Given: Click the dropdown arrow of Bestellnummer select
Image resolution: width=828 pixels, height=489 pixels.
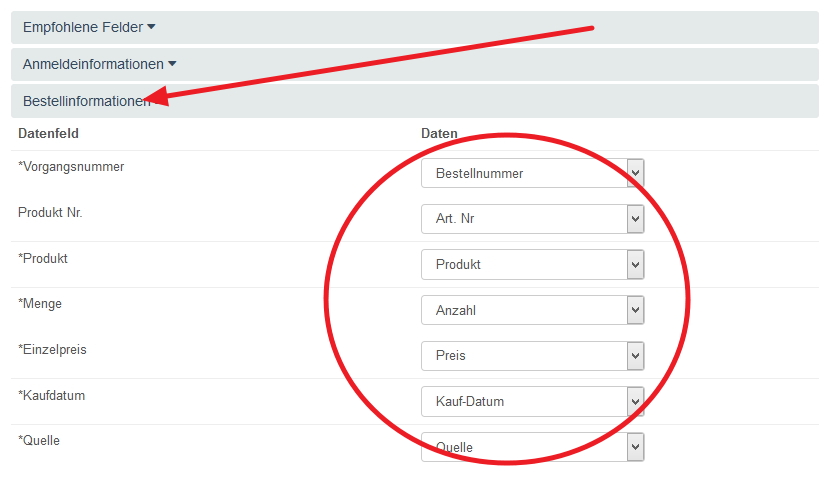Looking at the screenshot, I should click(635, 173).
